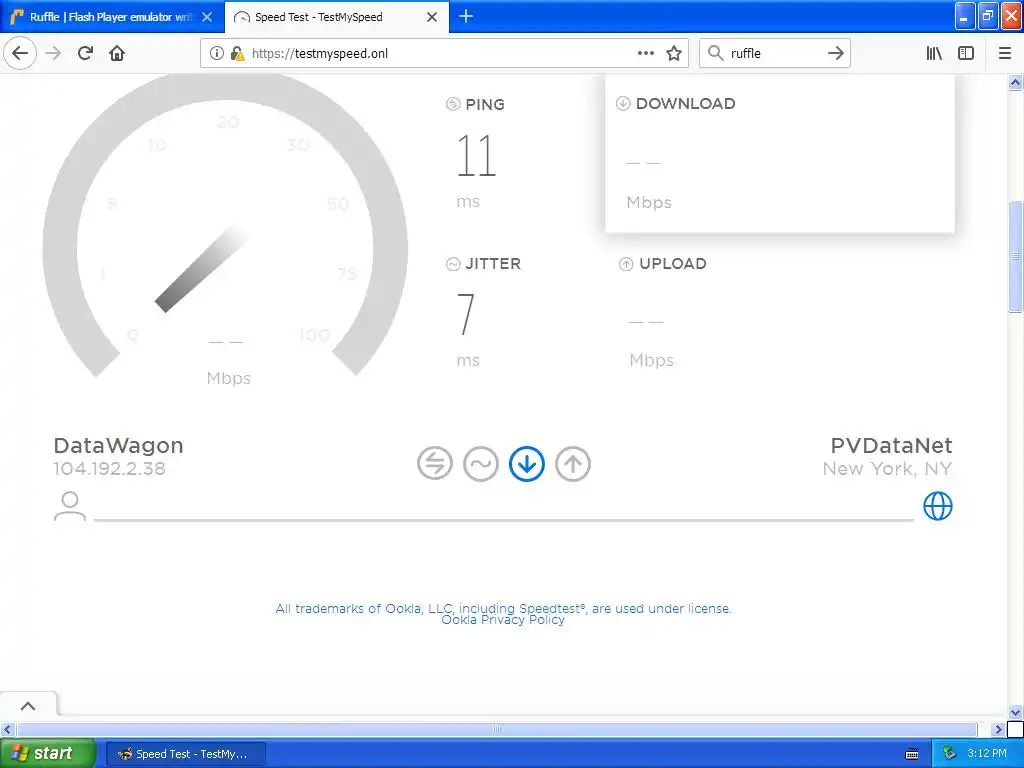This screenshot has width=1024, height=768.
Task: Click the upload arrow stage icon
Action: click(x=573, y=464)
